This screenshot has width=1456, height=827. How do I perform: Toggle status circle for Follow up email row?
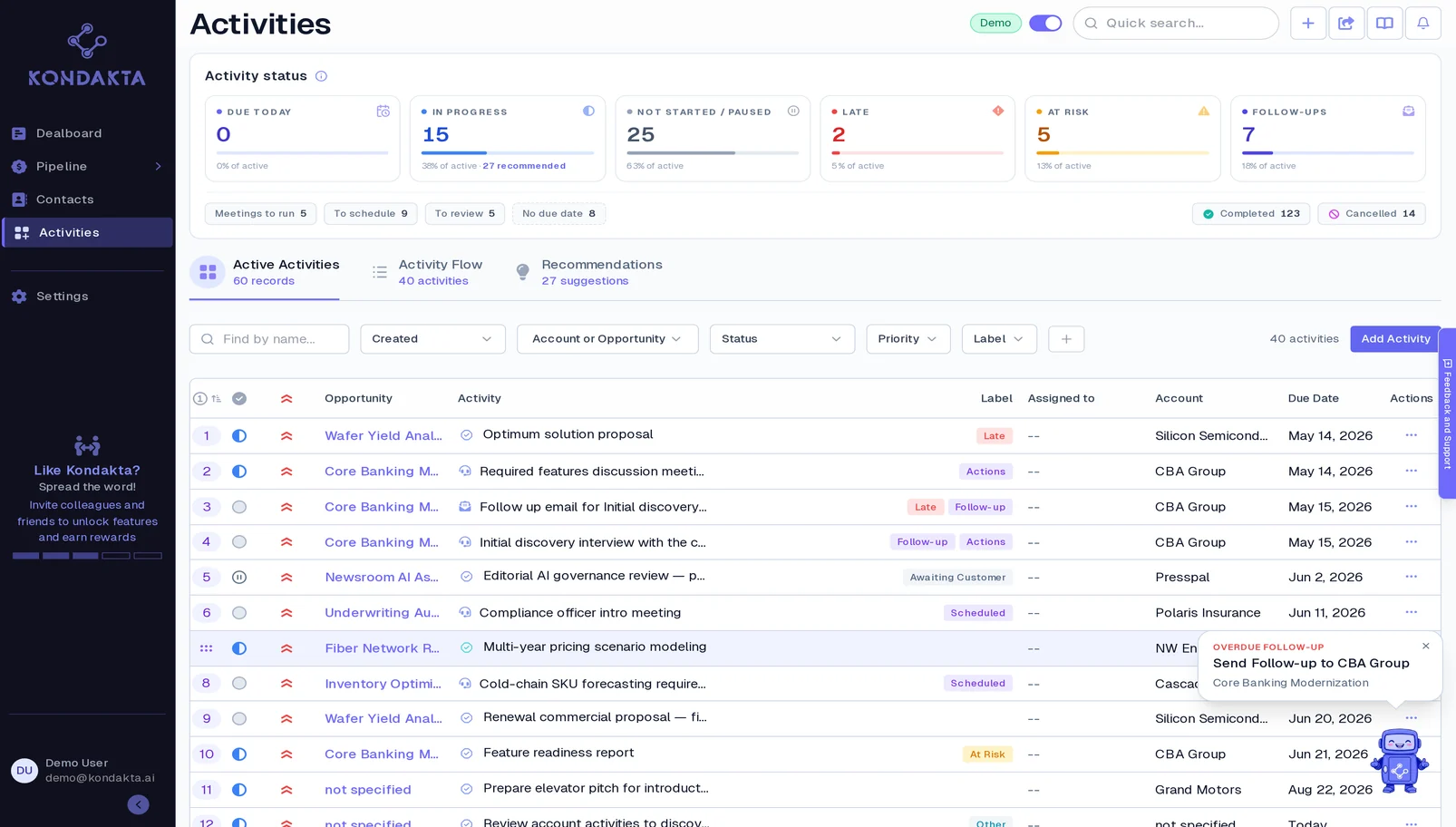(239, 507)
